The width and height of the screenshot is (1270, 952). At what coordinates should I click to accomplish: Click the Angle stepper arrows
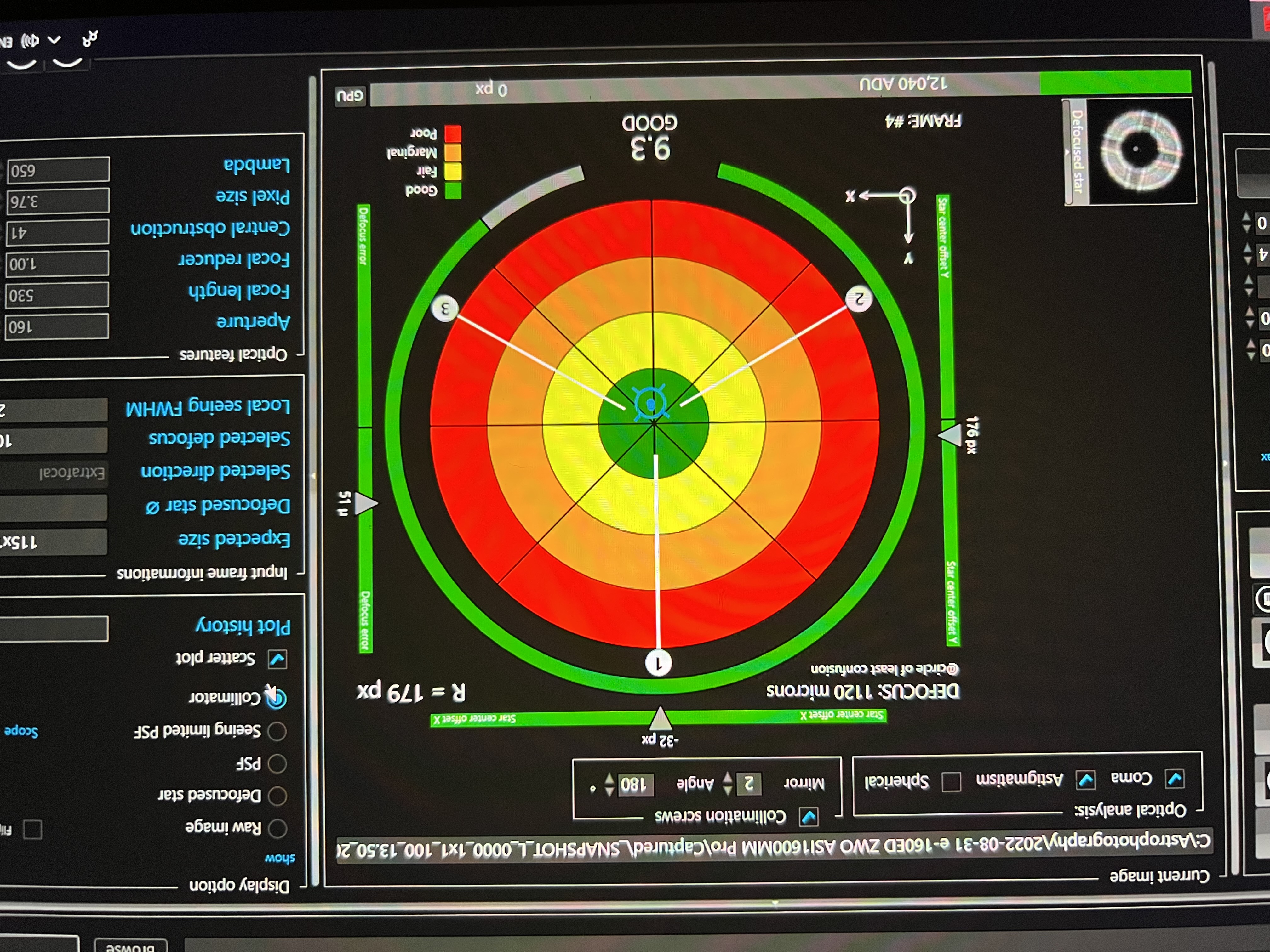coord(609,785)
